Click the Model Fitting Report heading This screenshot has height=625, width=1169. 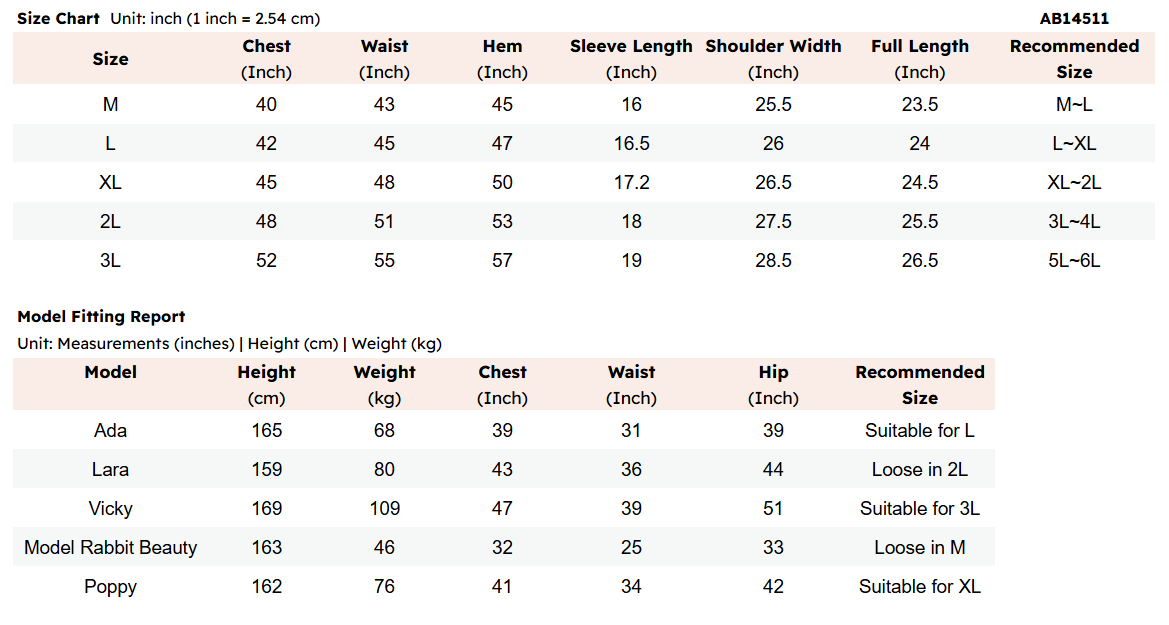[x=101, y=316]
